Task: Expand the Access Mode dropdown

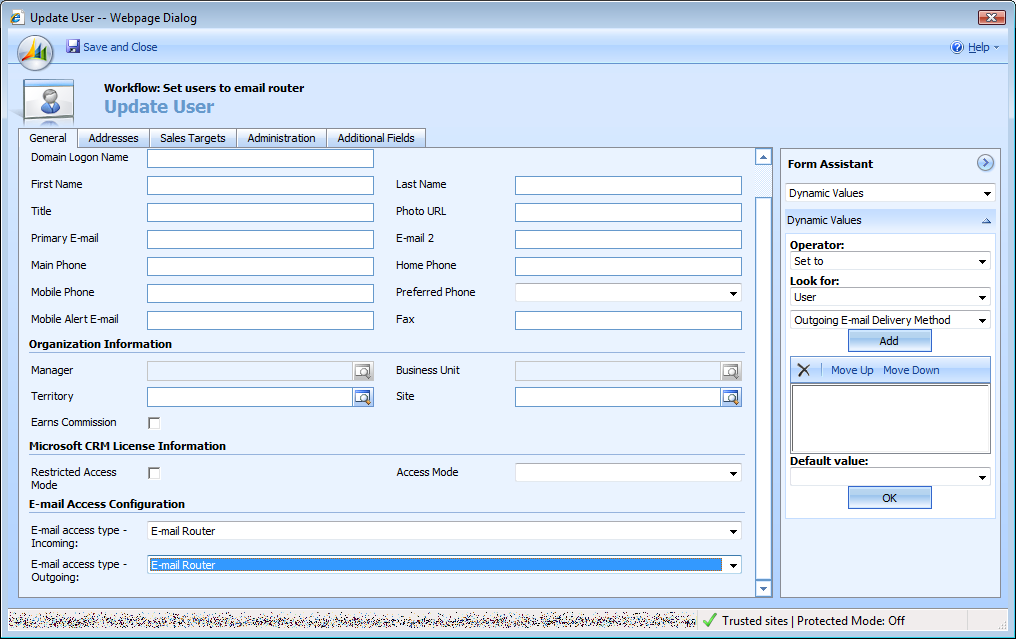Action: coord(733,473)
